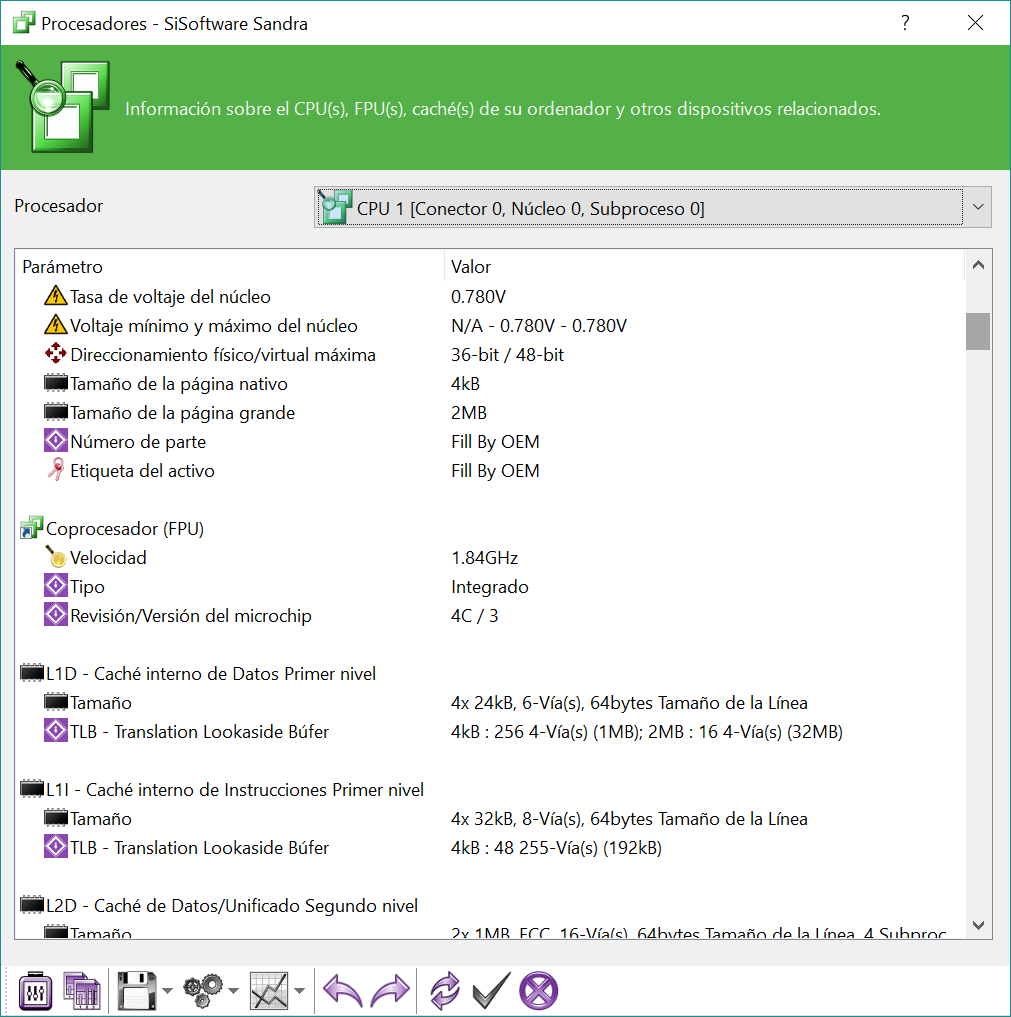Screen dimensions: 1011x1017
Task: Click the Direccionamiento físico/virtual red arrows icon
Action: click(56, 353)
